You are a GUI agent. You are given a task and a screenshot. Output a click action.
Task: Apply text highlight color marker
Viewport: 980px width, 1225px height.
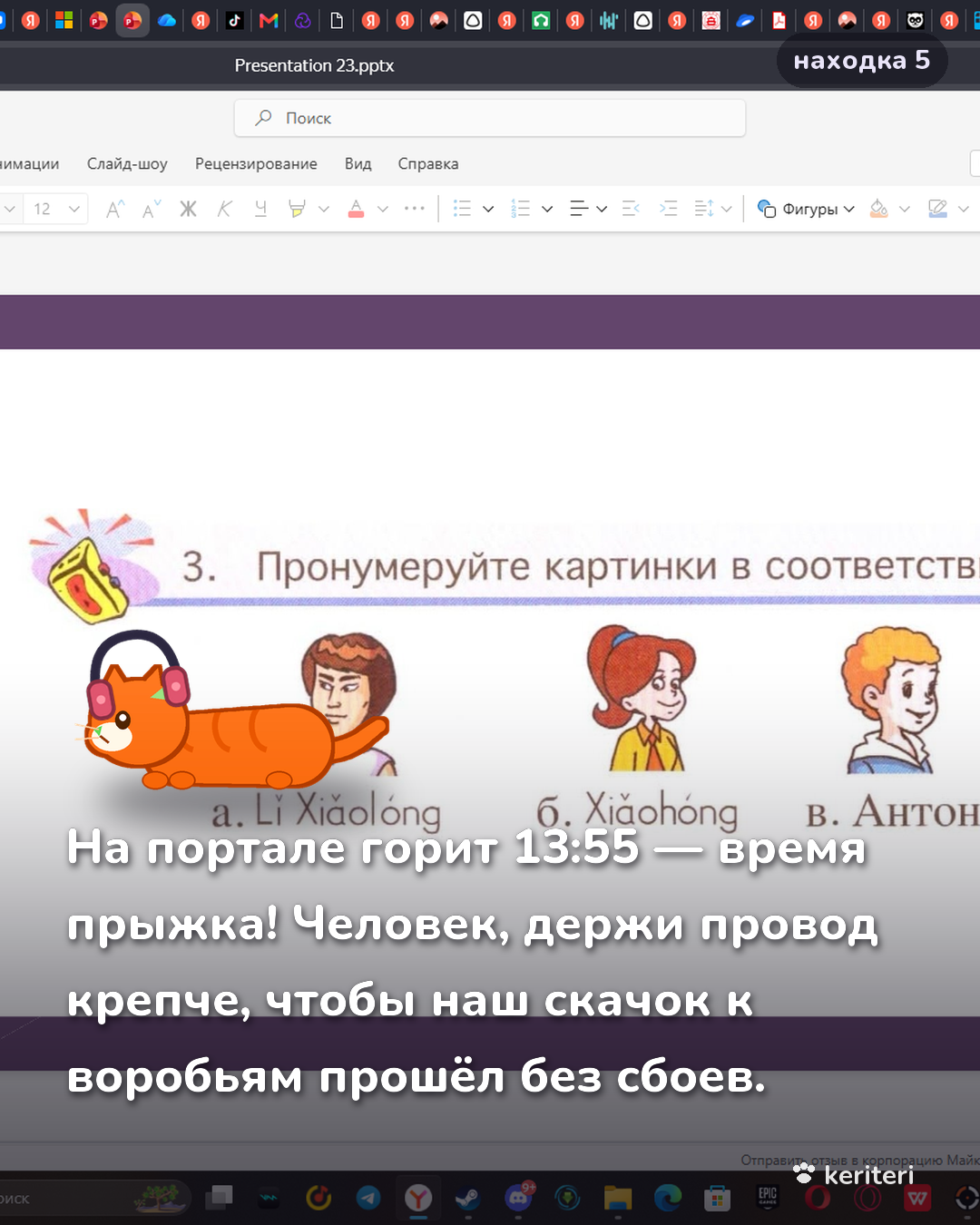pos(297,209)
